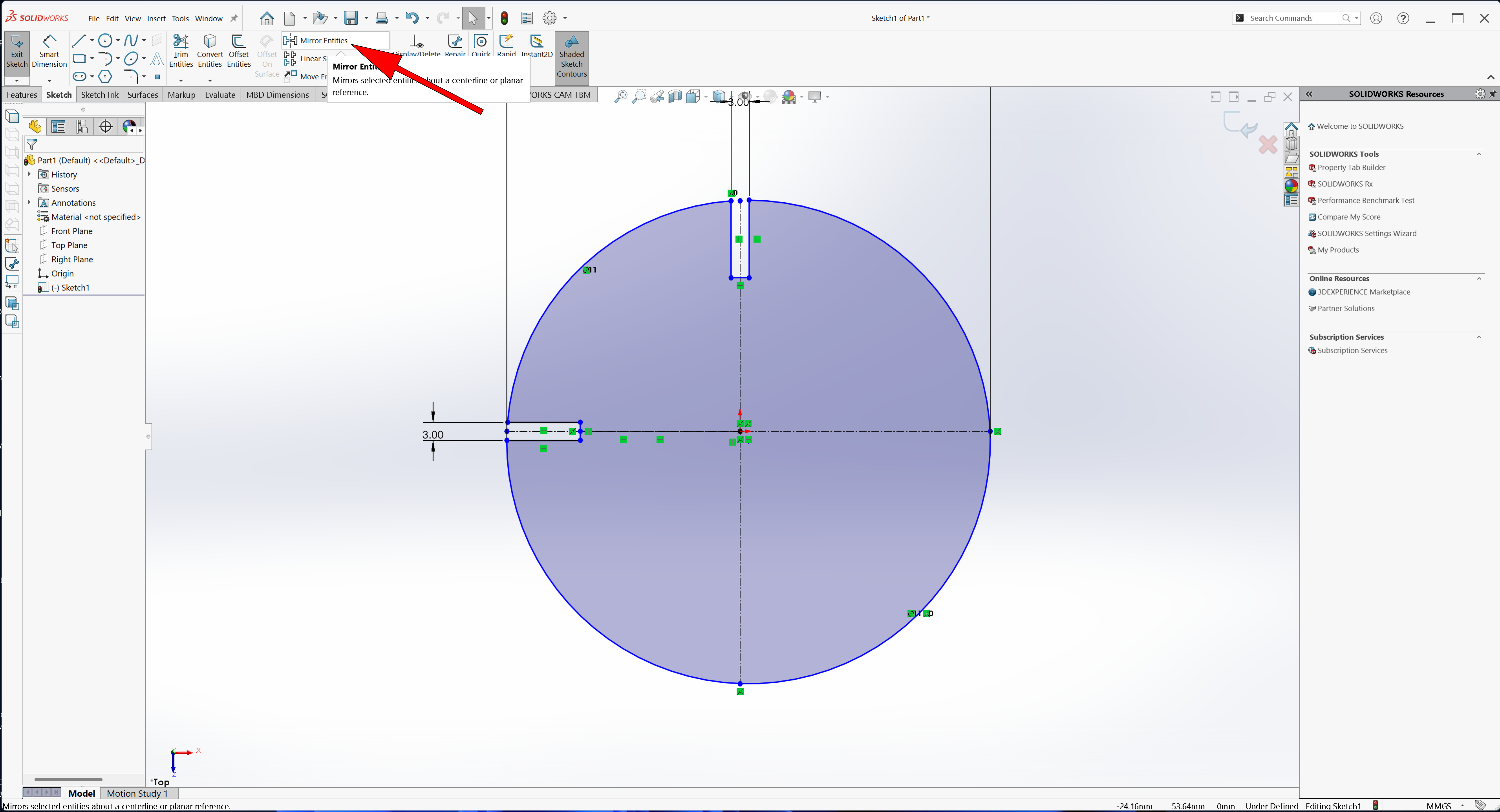Open 3DEXPERIENCE Marketplace link
Viewport: 1500px width, 812px height.
point(1363,292)
